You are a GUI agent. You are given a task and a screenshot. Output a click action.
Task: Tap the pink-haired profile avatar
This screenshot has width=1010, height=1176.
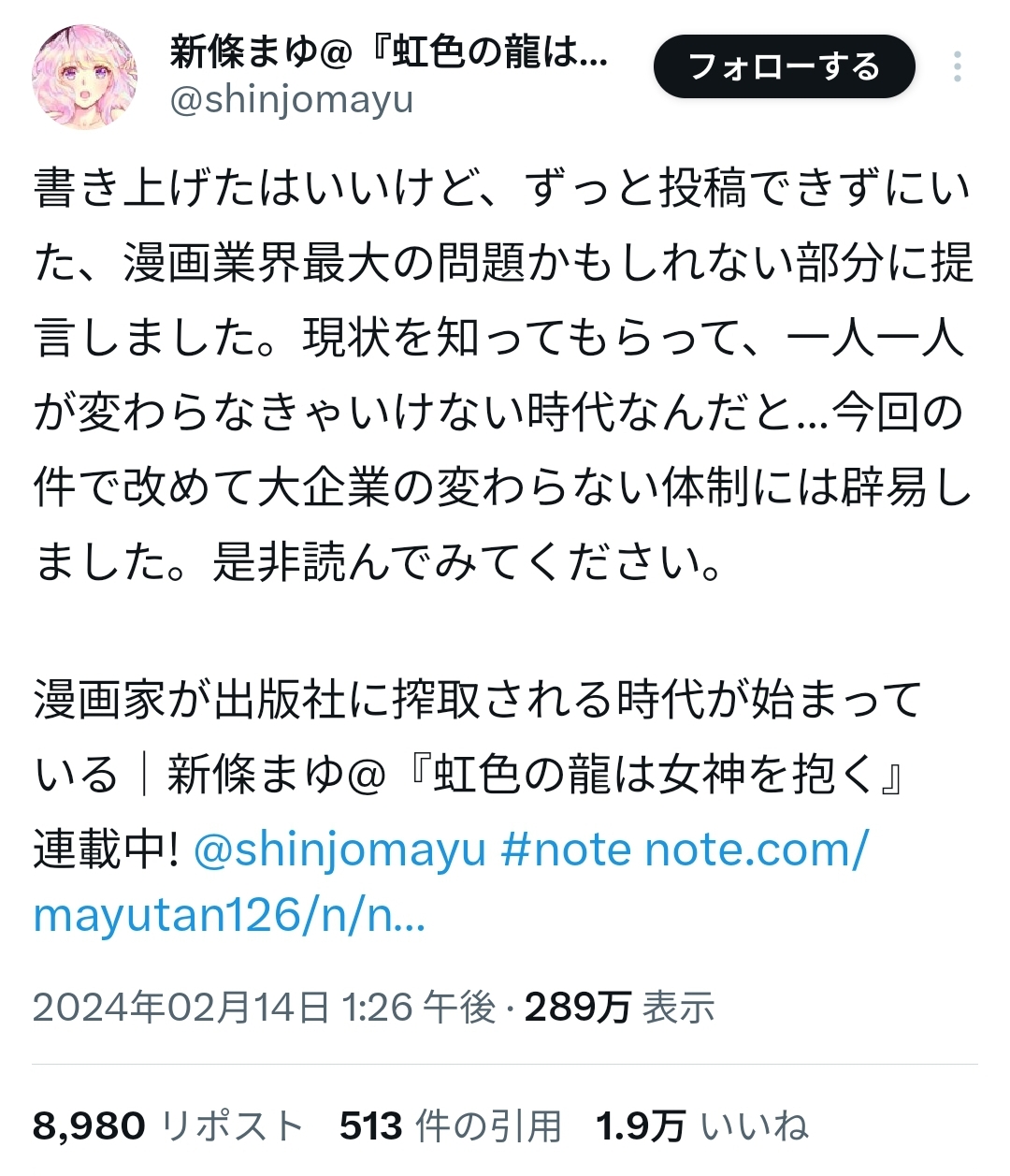click(x=85, y=77)
